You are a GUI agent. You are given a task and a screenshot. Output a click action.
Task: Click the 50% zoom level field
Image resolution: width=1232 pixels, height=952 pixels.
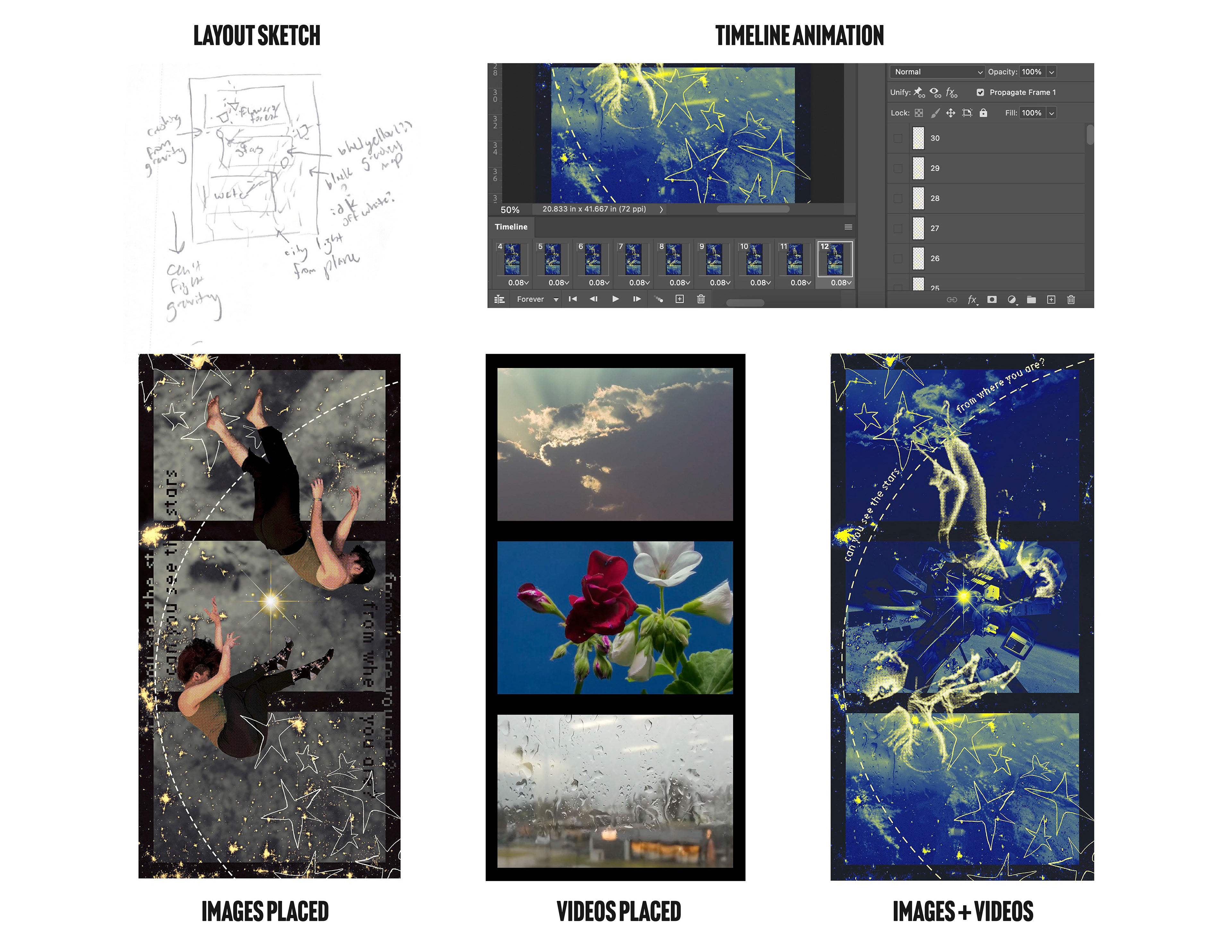coord(510,210)
